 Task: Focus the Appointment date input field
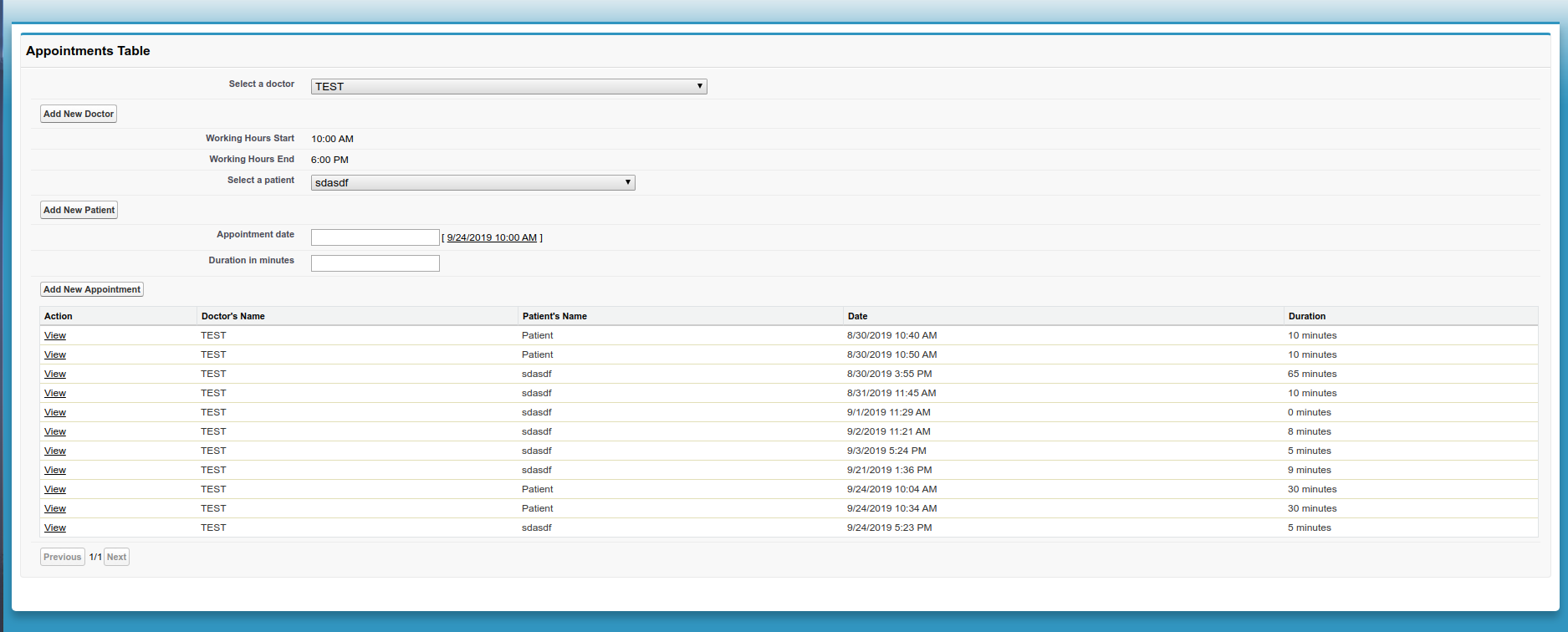(375, 237)
